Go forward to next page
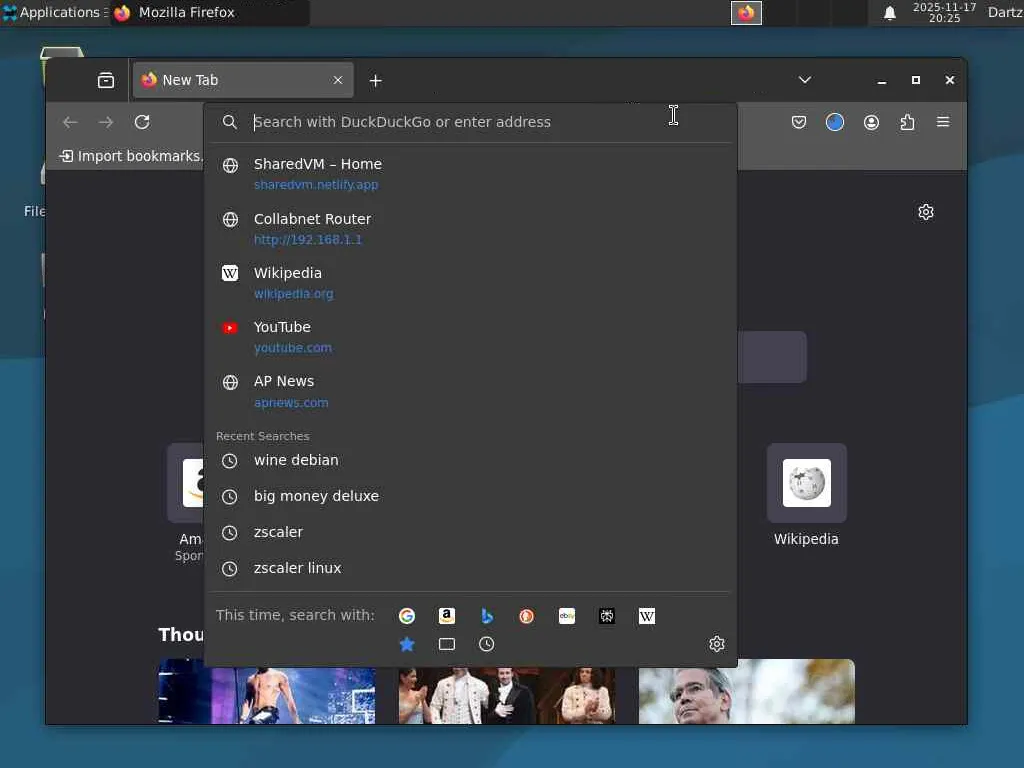The width and height of the screenshot is (1024, 768). 106,122
